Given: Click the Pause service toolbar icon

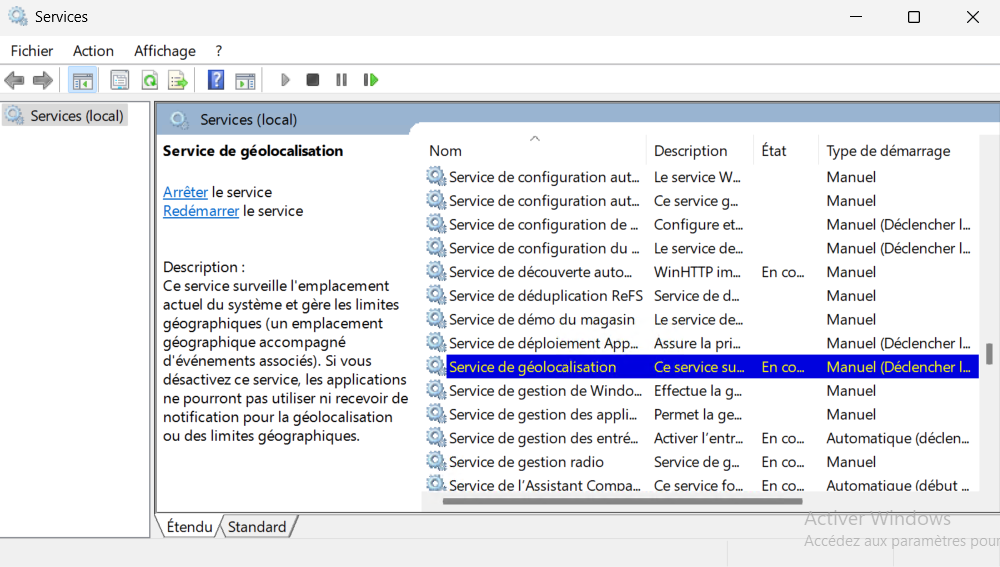Looking at the screenshot, I should pyautogui.click(x=341, y=80).
